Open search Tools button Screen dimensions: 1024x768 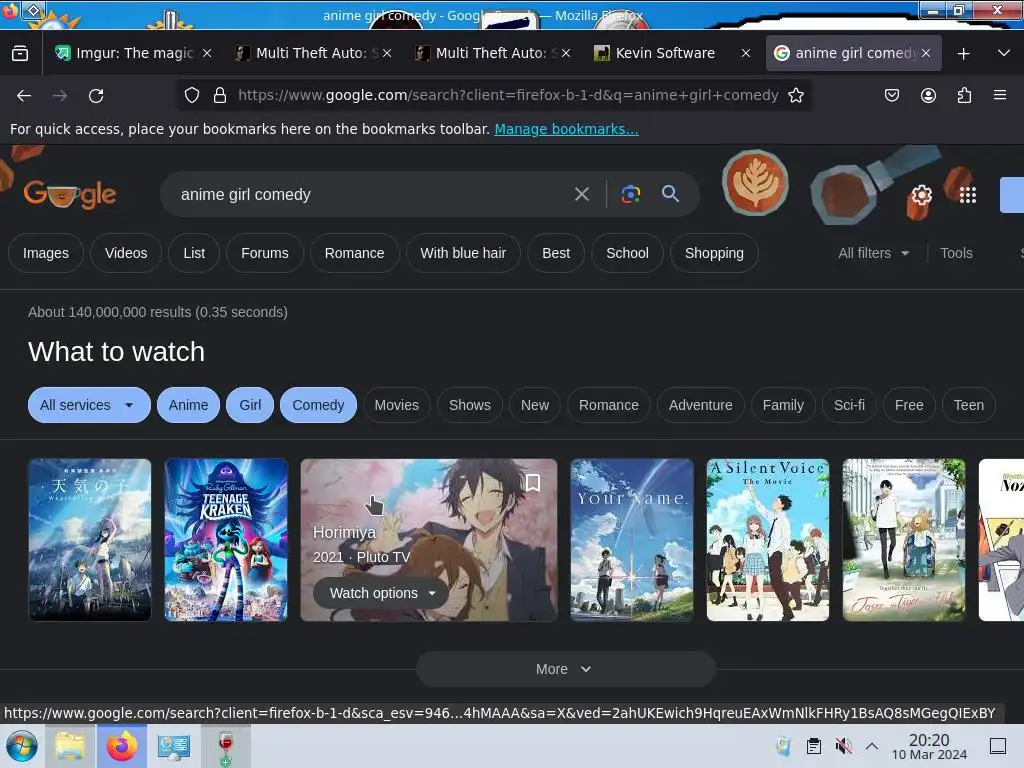point(956,253)
